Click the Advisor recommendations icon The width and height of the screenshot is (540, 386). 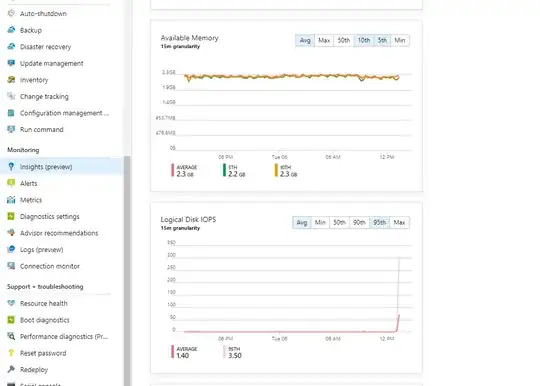(x=11, y=233)
